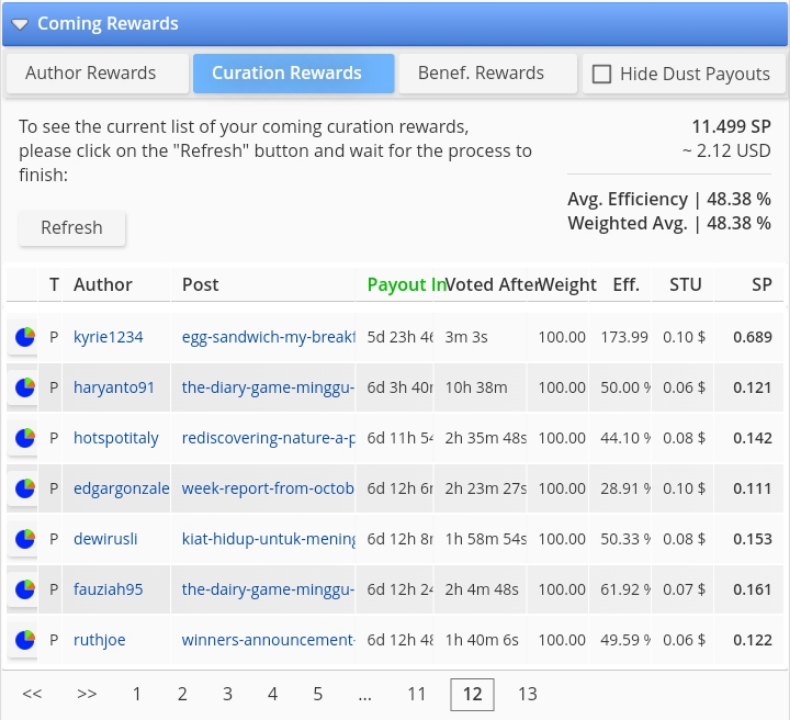Click the ~ 2.12 USD total value
790x720 pixels.
(726, 151)
